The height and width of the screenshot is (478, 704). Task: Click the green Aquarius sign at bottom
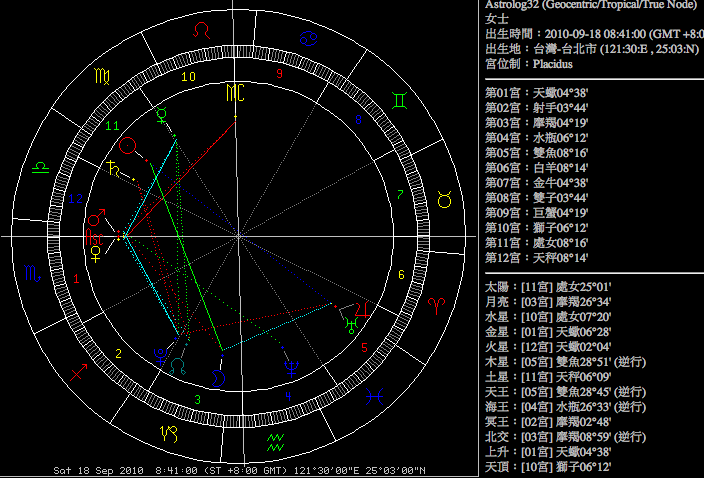coord(276,439)
